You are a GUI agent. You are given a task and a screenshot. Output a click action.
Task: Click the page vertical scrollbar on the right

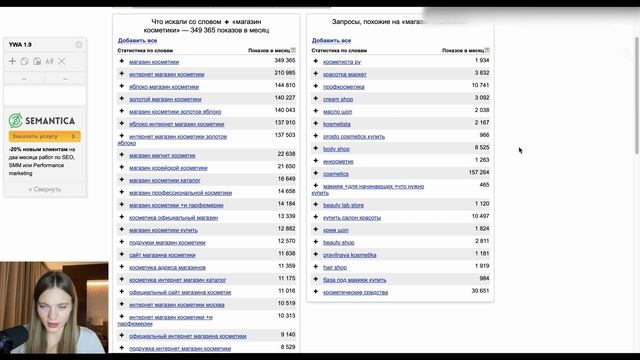pos(637,96)
